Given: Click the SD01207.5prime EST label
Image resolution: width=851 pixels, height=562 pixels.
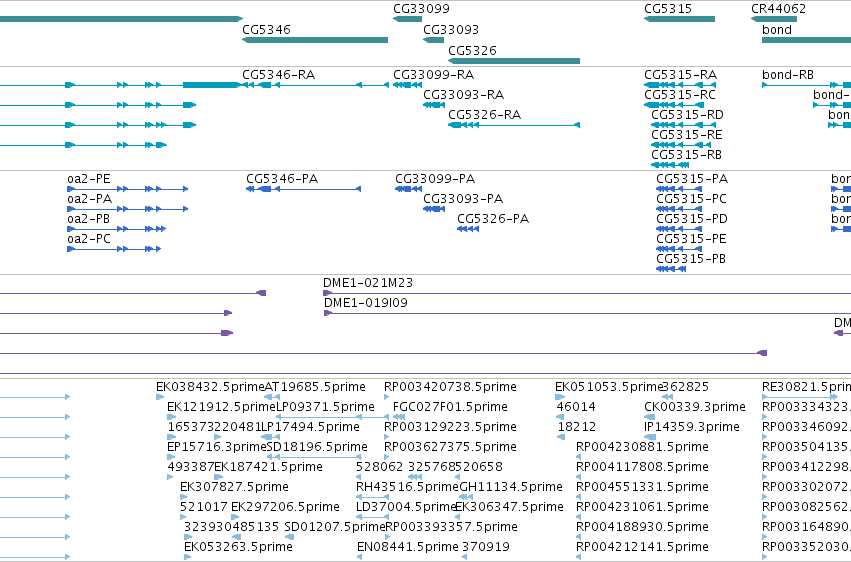Looking at the screenshot, I should click(x=335, y=527).
